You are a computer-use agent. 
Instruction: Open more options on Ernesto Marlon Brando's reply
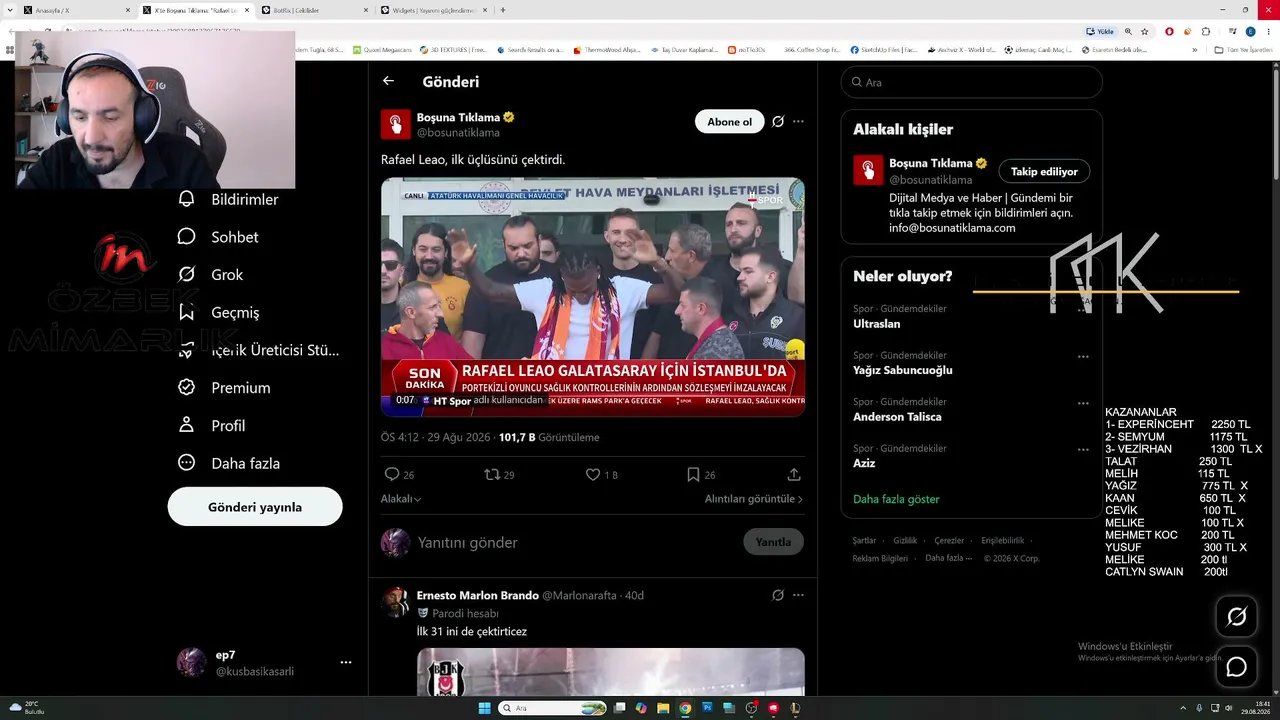798,595
